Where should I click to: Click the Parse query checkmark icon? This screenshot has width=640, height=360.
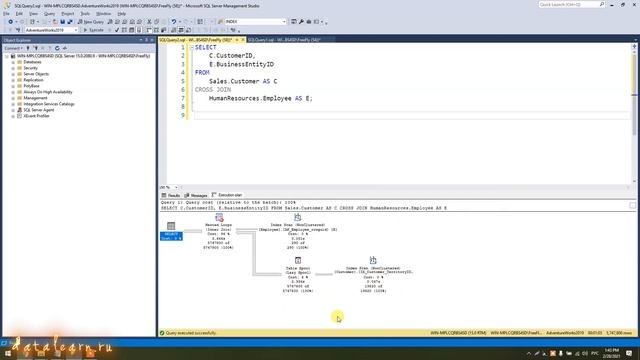click(x=117, y=30)
